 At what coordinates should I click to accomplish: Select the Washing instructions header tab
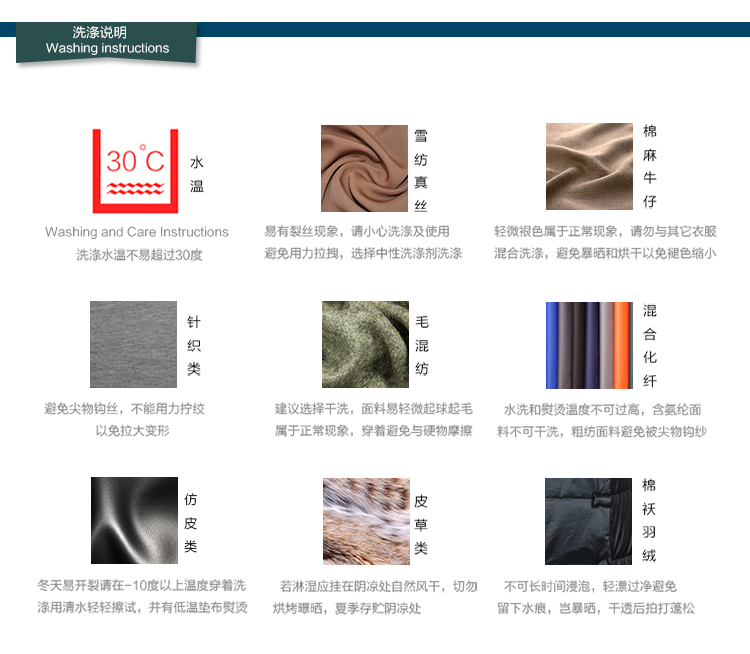pos(107,41)
